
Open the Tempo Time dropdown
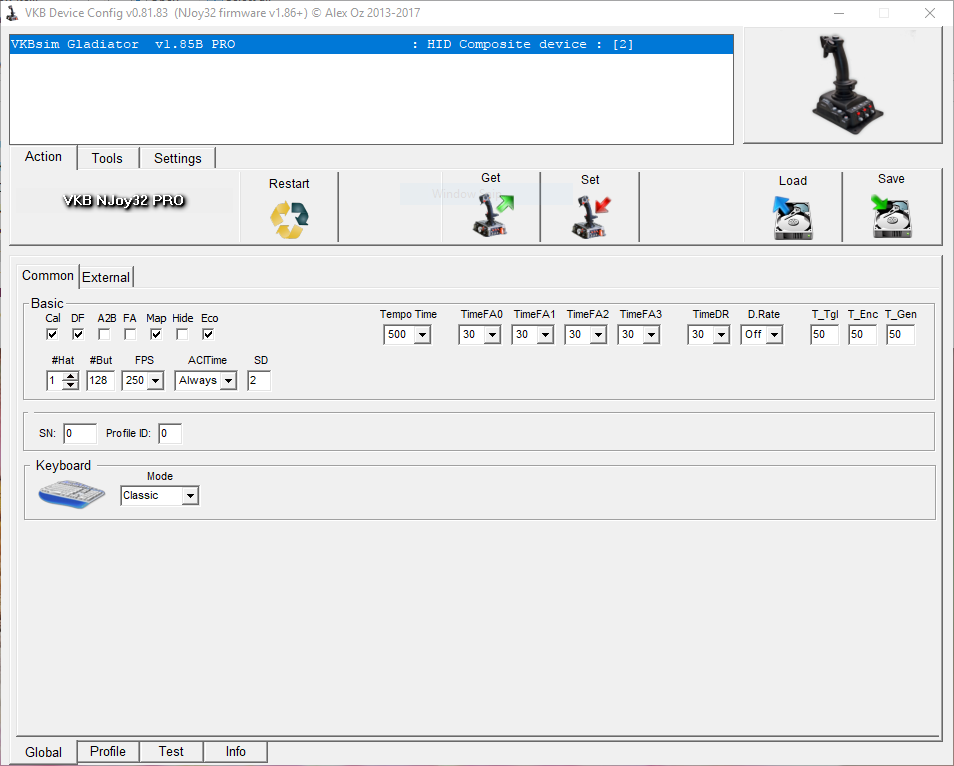(x=422, y=335)
